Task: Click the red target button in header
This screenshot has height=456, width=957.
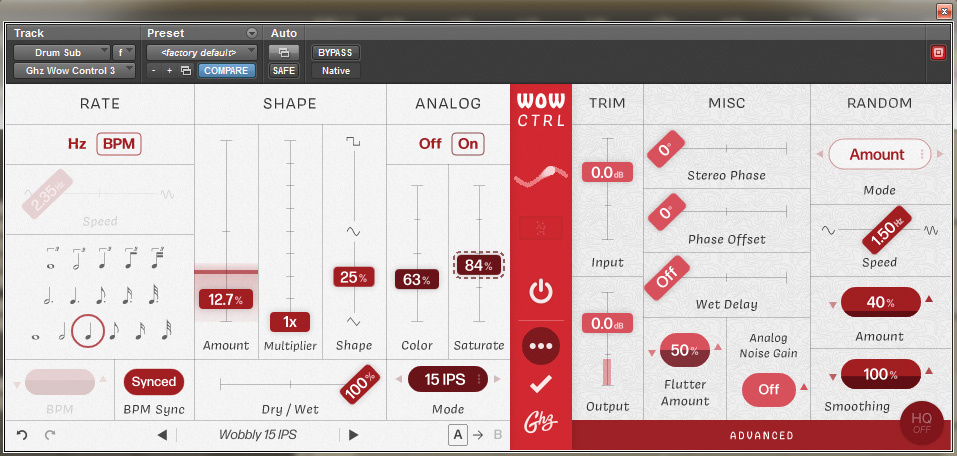Action: pos(938,52)
